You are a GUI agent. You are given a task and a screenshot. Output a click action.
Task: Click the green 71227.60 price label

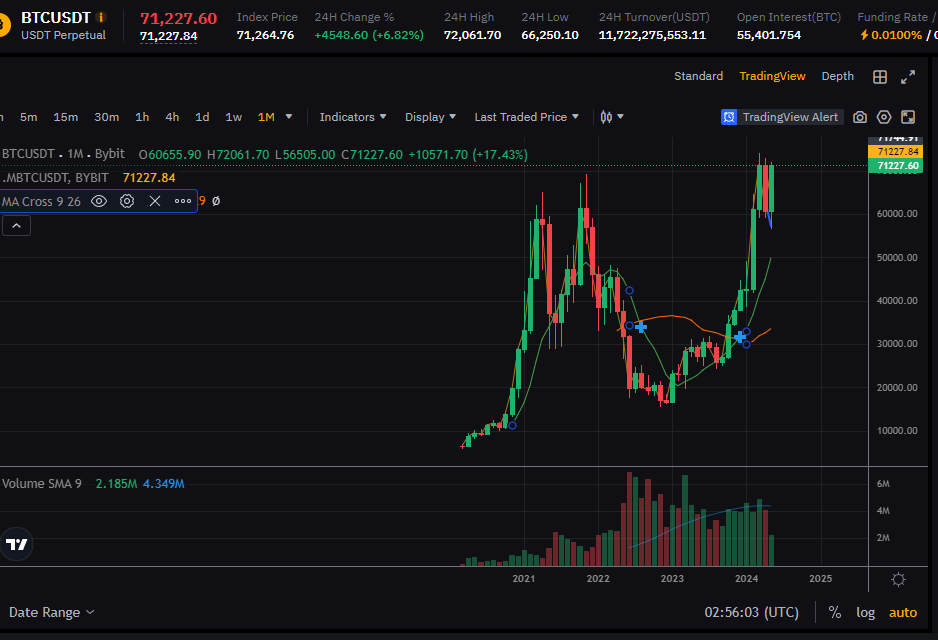pos(896,166)
